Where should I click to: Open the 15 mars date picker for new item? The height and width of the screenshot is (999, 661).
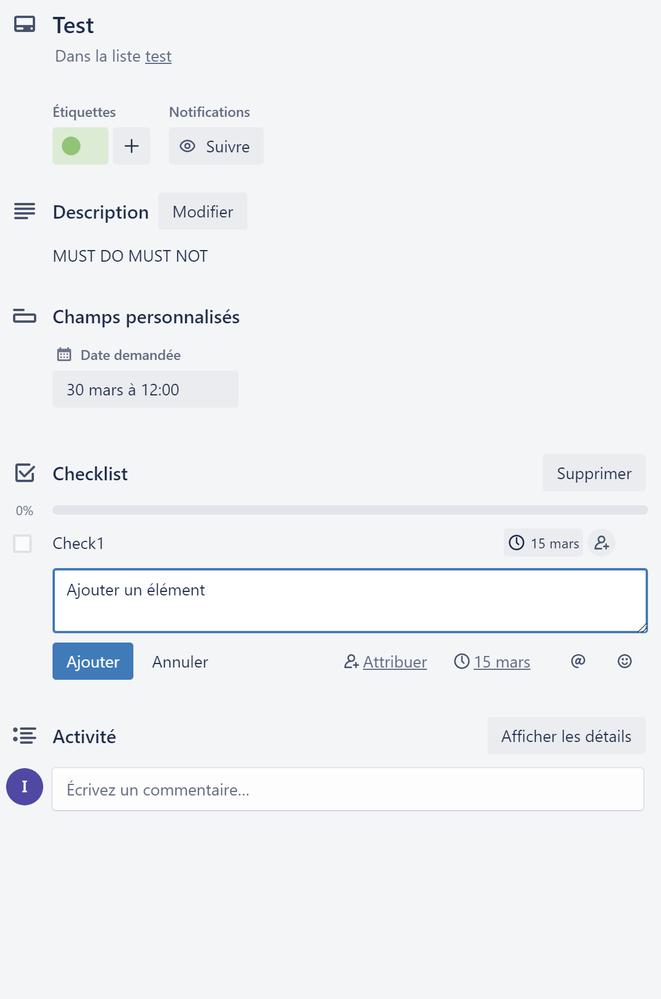(492, 662)
